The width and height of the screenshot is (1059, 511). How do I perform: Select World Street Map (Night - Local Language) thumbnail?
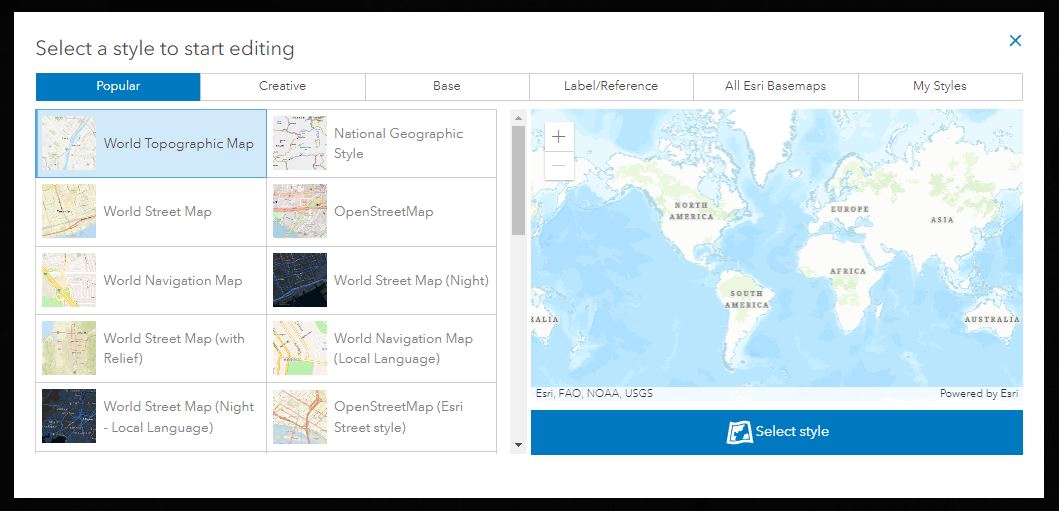69,416
